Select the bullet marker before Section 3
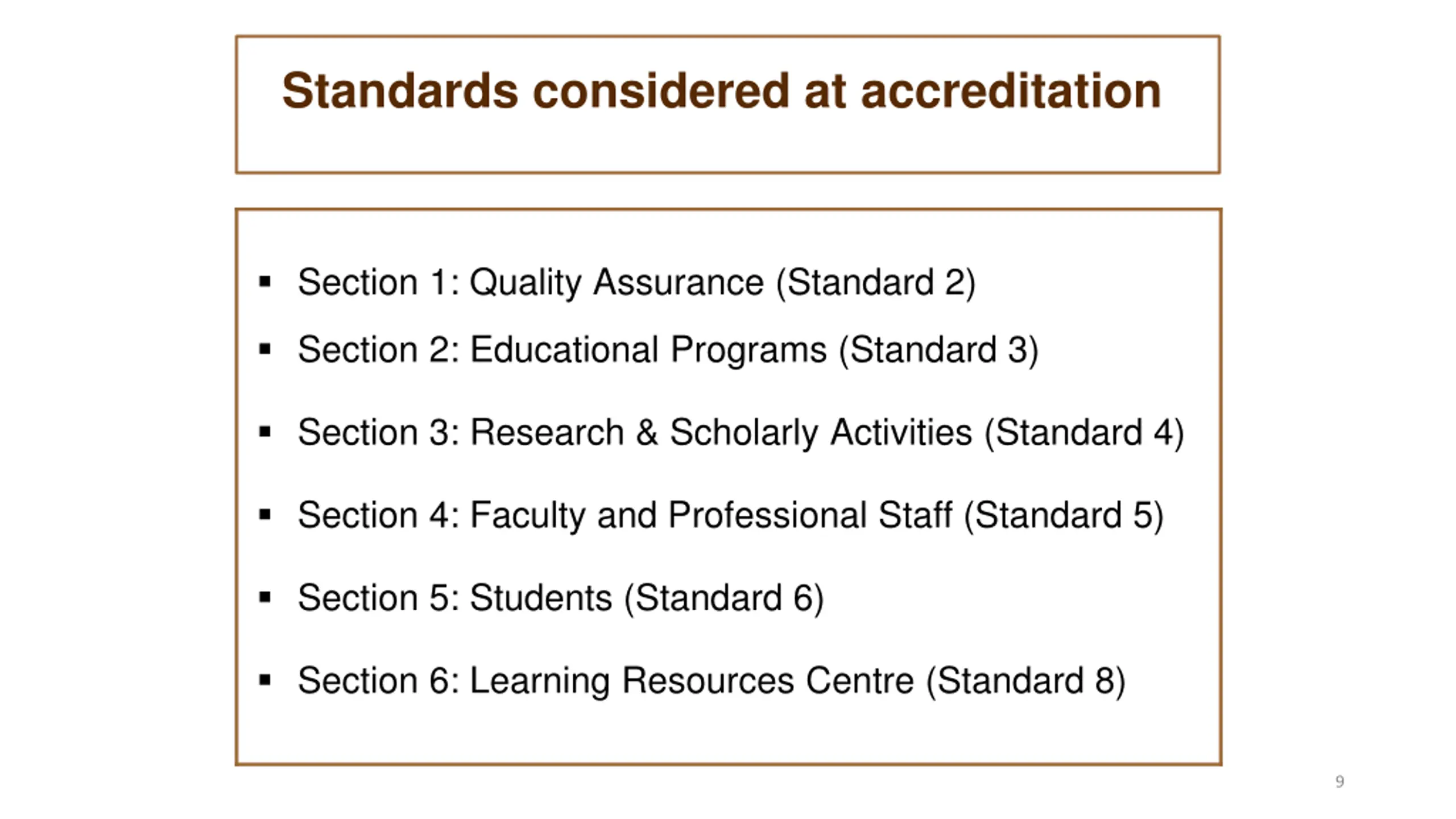 [264, 432]
